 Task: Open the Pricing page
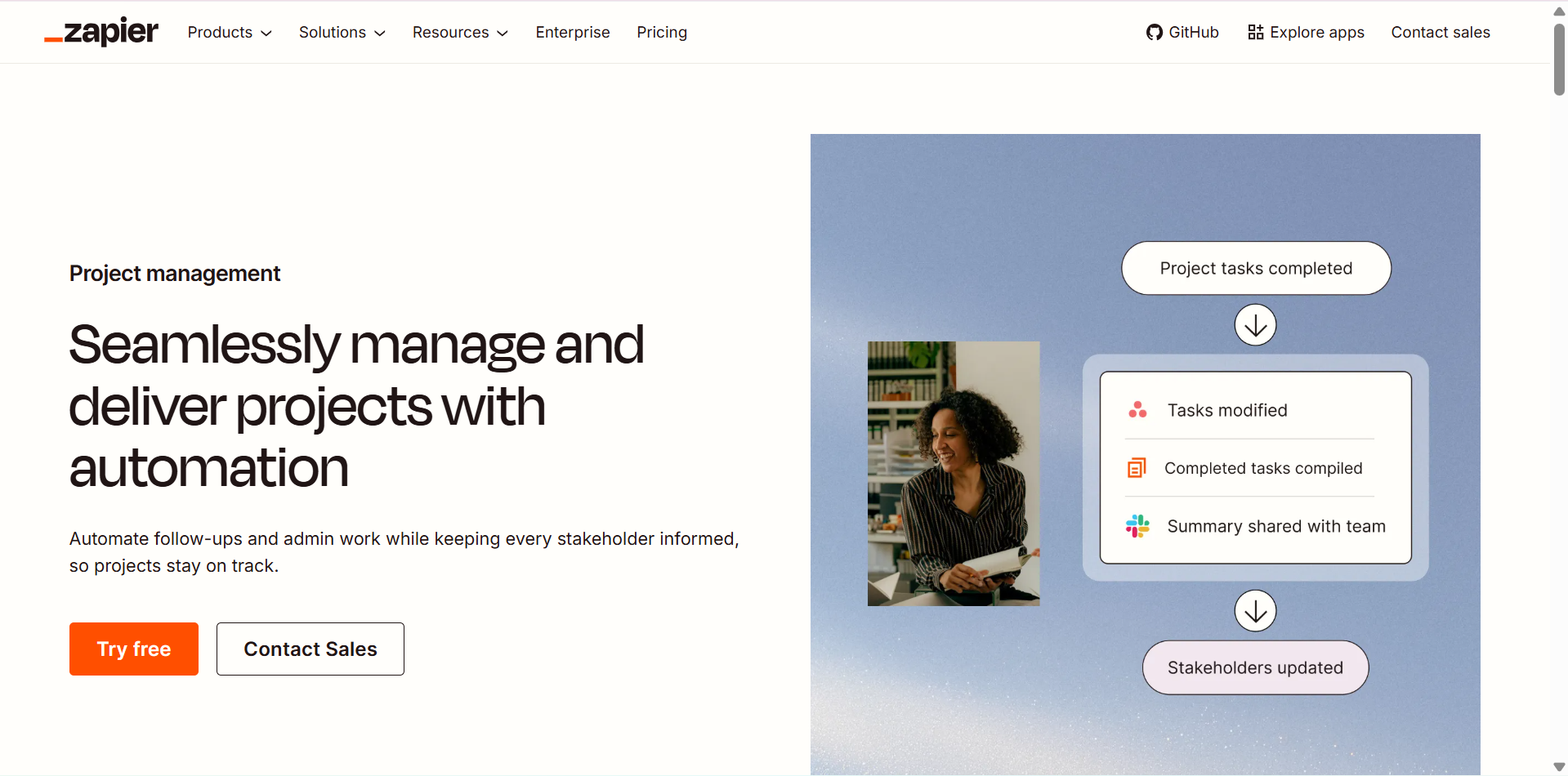coord(662,32)
